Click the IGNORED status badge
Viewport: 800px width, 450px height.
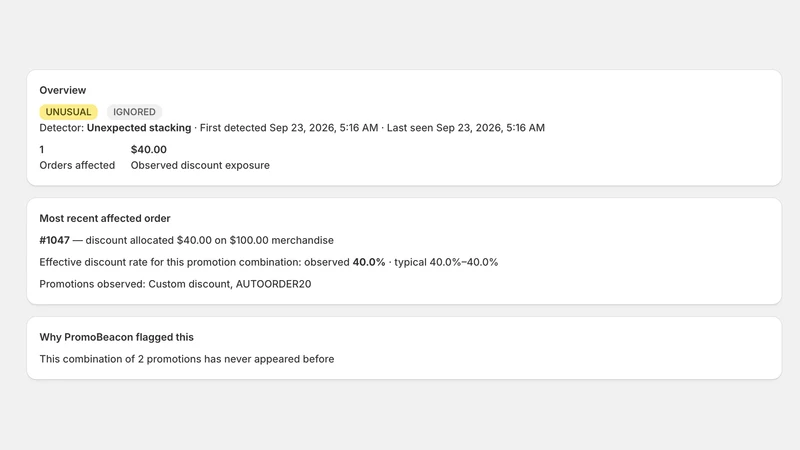coord(134,112)
